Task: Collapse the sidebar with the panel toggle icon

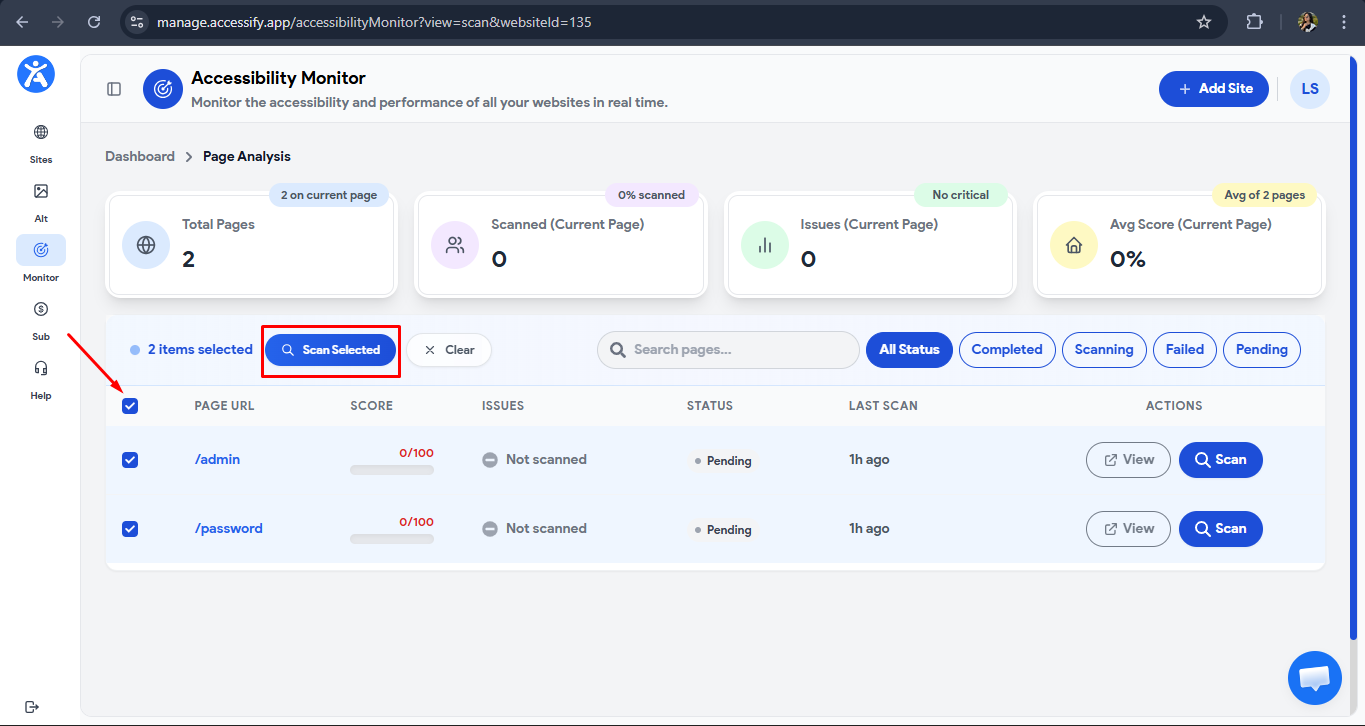Action: point(114,88)
